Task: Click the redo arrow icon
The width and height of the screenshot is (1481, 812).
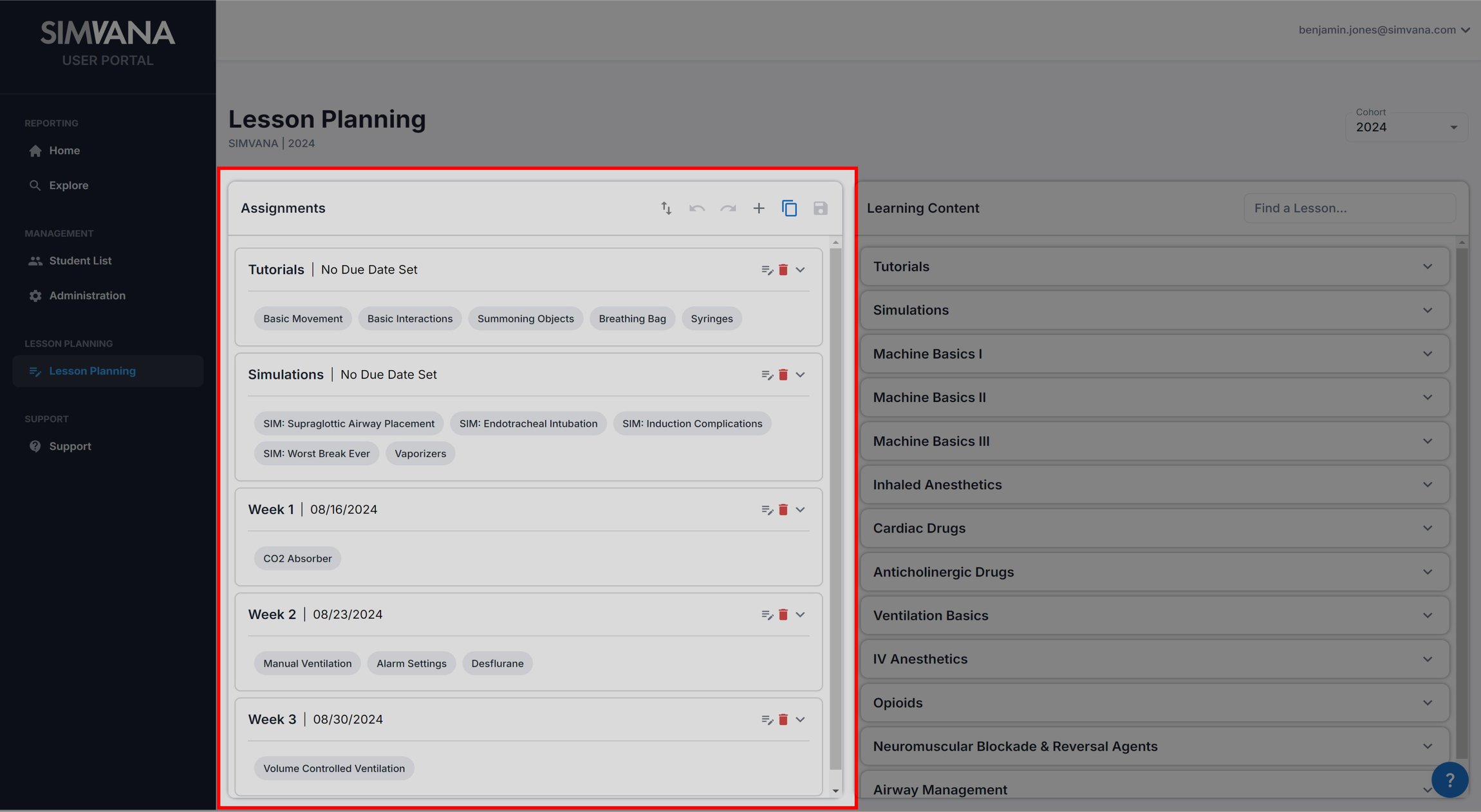Action: click(x=728, y=208)
